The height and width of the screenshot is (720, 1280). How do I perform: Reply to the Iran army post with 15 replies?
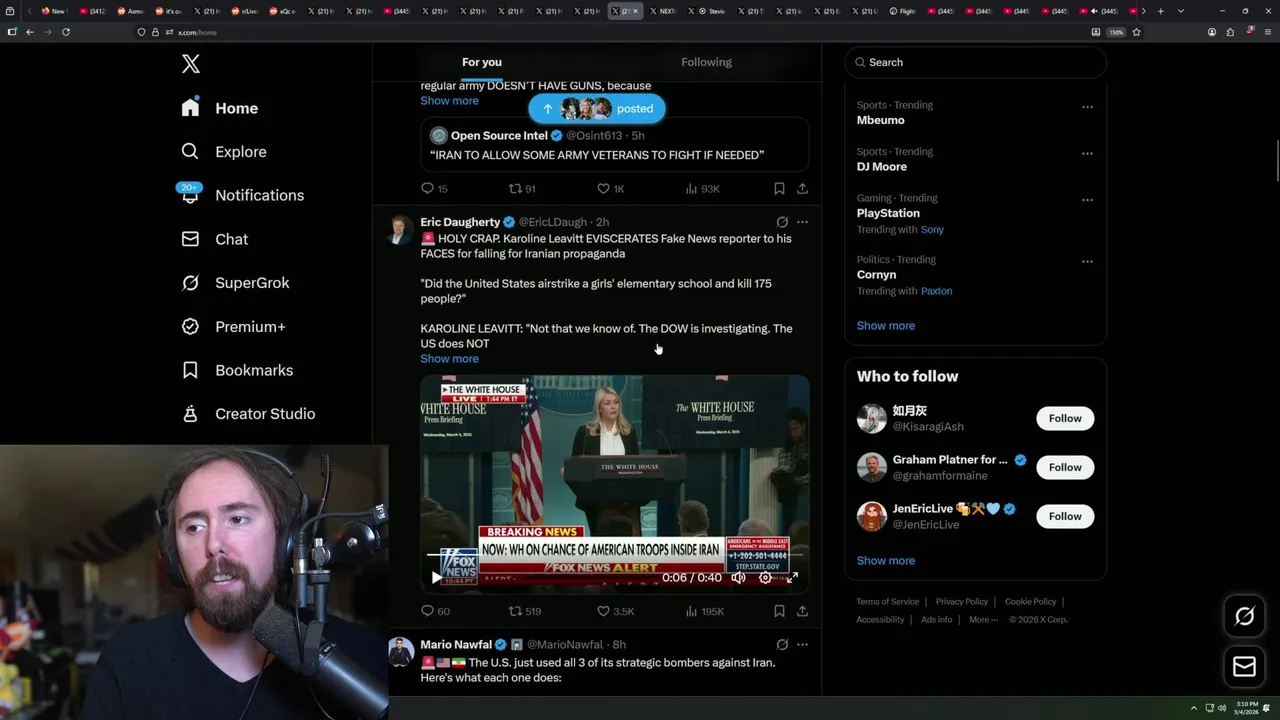(434, 188)
